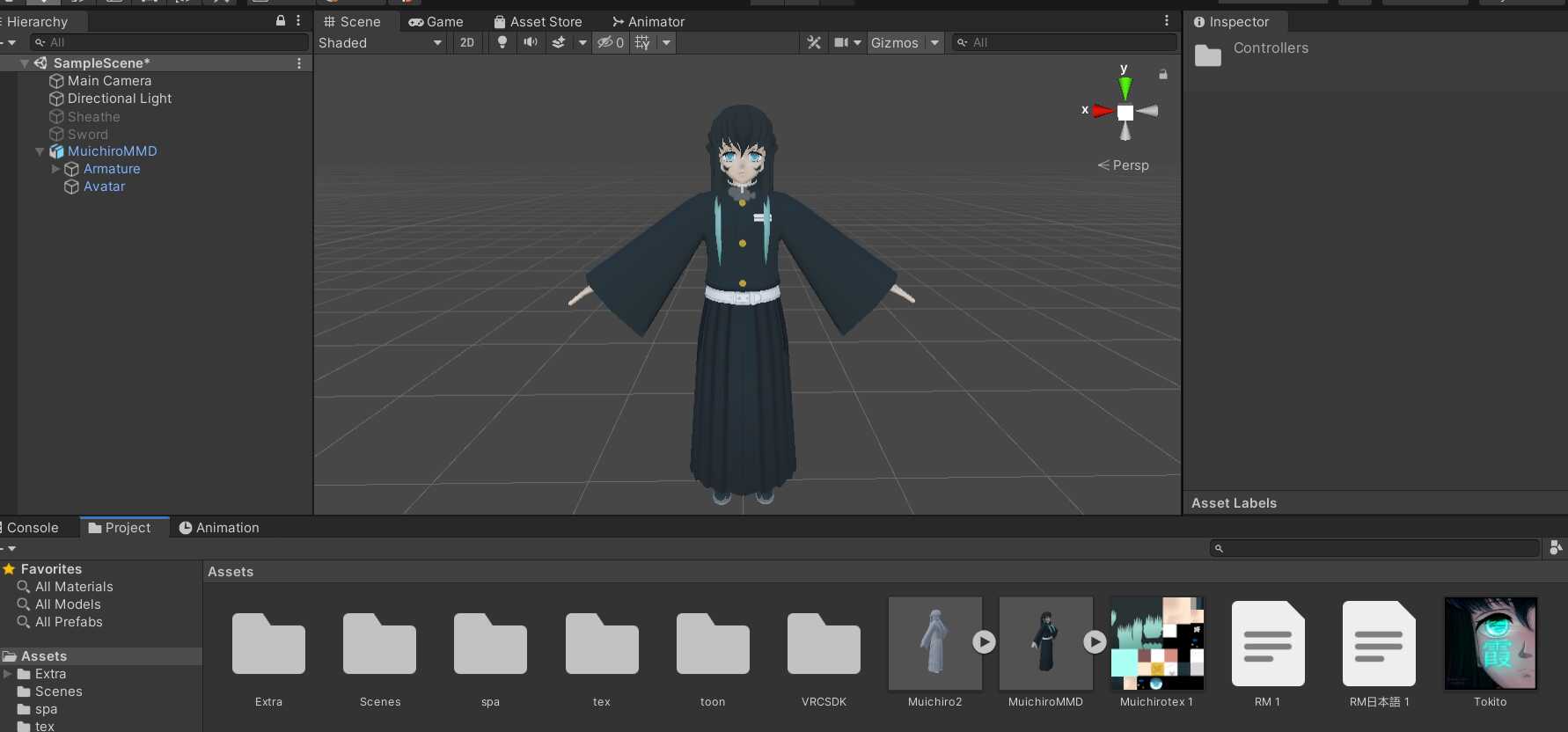This screenshot has width=1568, height=732.
Task: Click the green Y axis gizmo cone
Action: [1125, 87]
